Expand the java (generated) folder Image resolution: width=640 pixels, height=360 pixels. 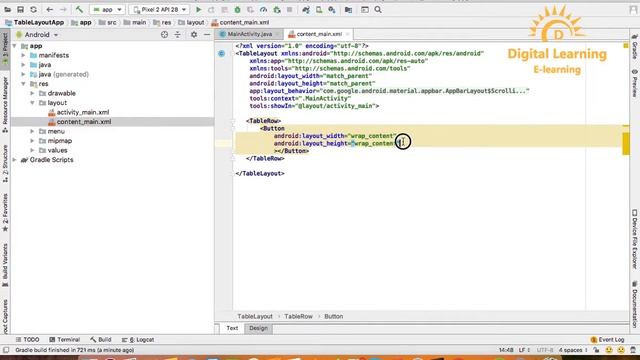pyautogui.click(x=23, y=74)
